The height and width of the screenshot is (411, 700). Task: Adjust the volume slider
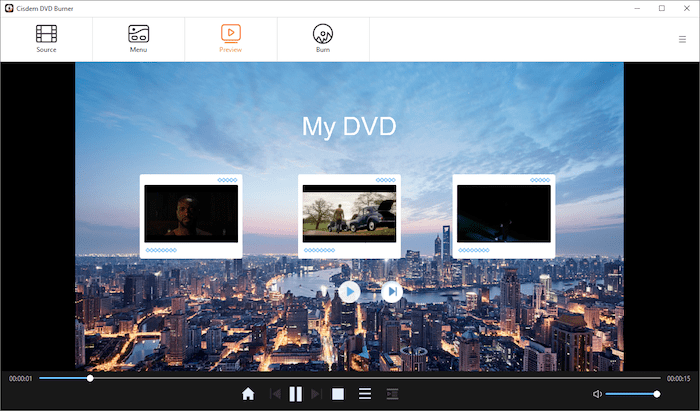coord(632,394)
